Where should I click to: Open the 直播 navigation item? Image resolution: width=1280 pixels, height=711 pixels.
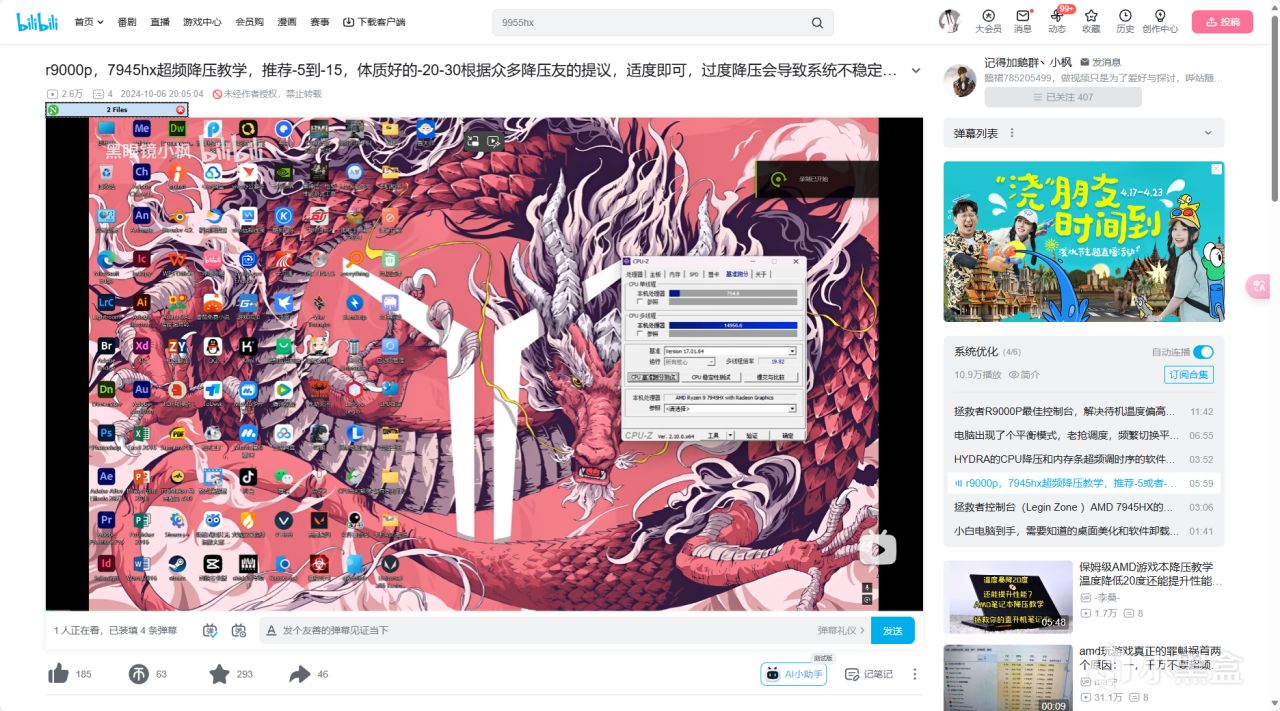[160, 22]
